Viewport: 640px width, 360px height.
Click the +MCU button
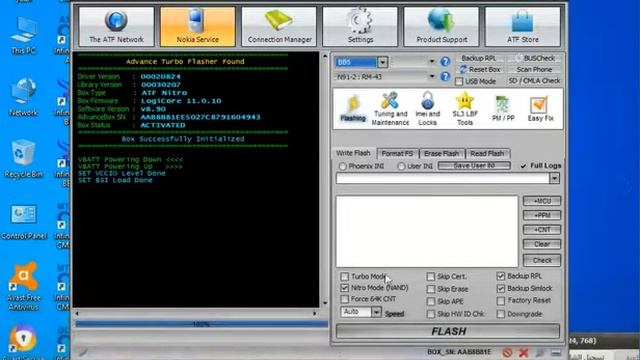[542, 201]
